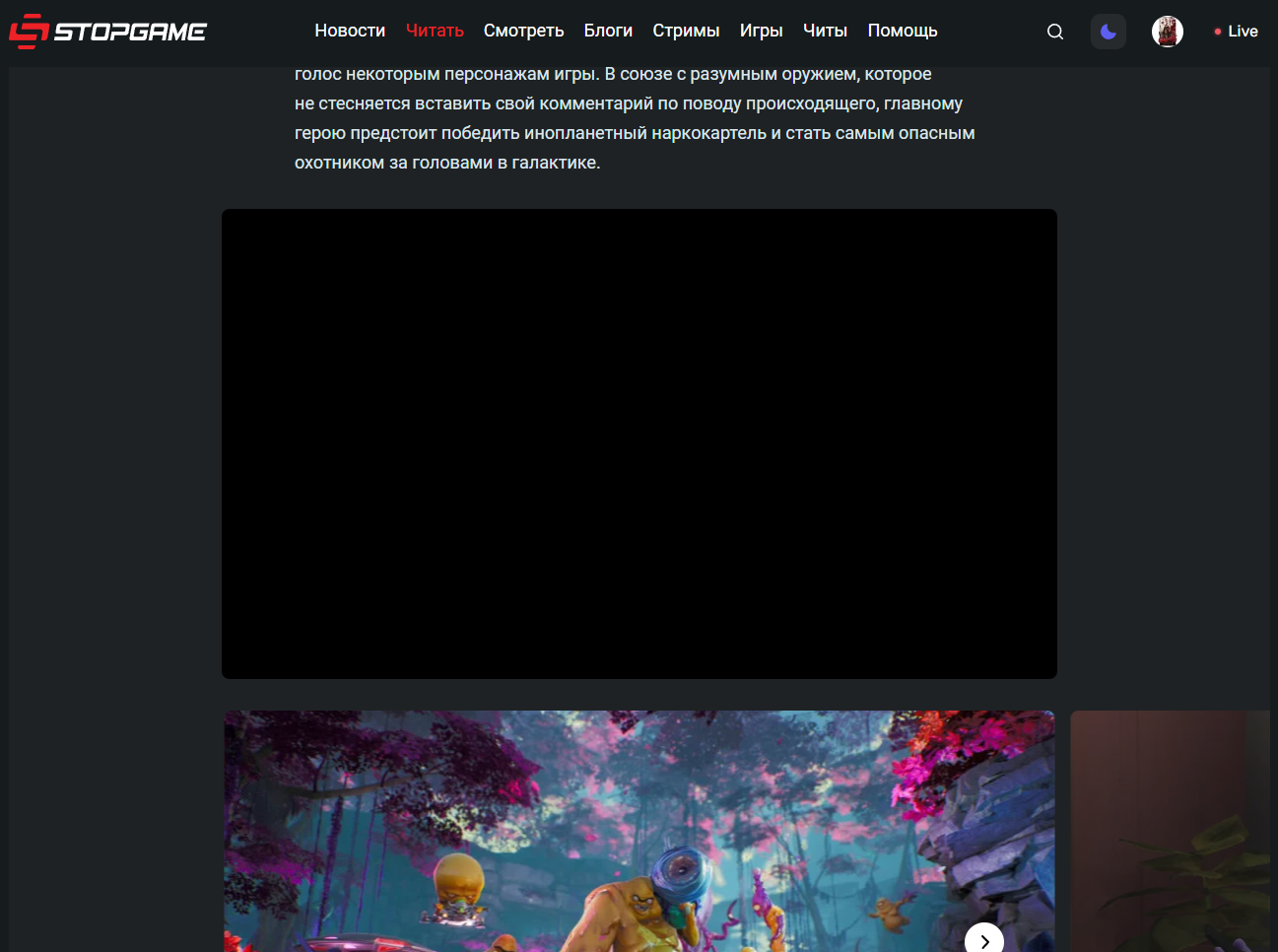Open the Игры menu item
Viewport: 1278px width, 952px height.
pos(761,31)
